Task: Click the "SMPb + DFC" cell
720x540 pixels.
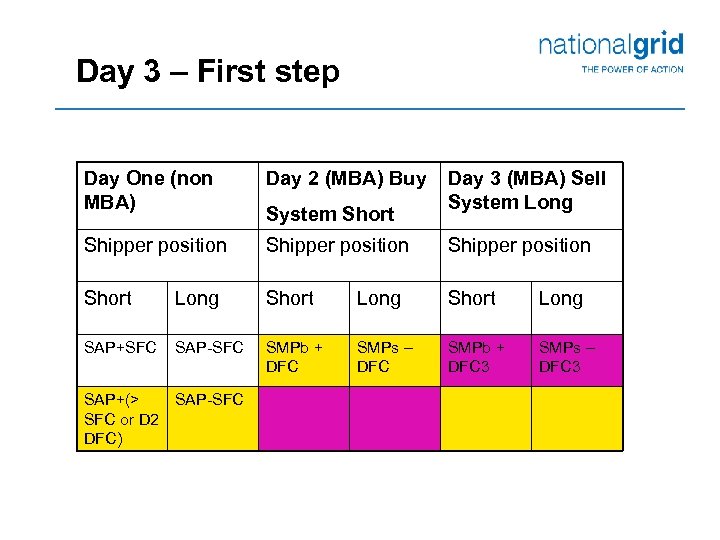Action: (x=294, y=357)
